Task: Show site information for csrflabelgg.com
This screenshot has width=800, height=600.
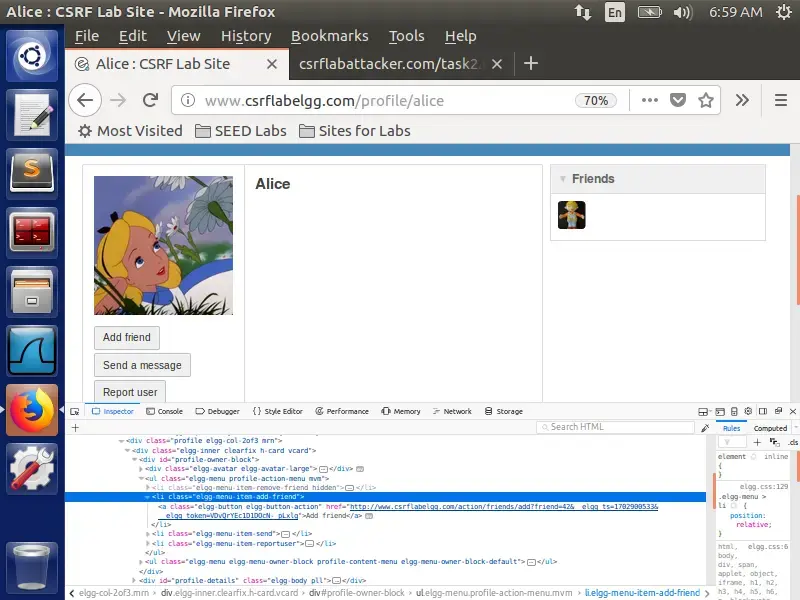Action: 188,100
